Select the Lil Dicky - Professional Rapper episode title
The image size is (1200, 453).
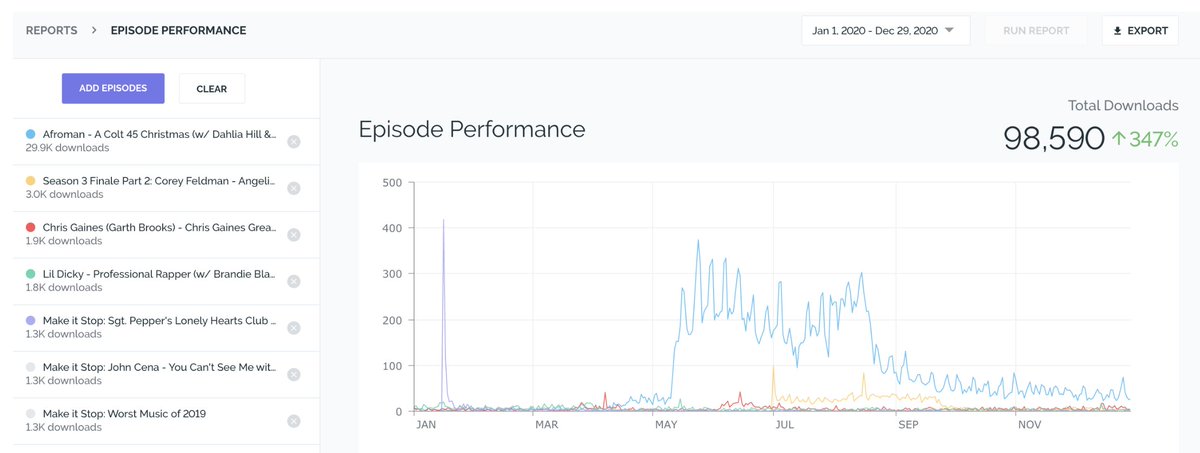(x=159, y=274)
